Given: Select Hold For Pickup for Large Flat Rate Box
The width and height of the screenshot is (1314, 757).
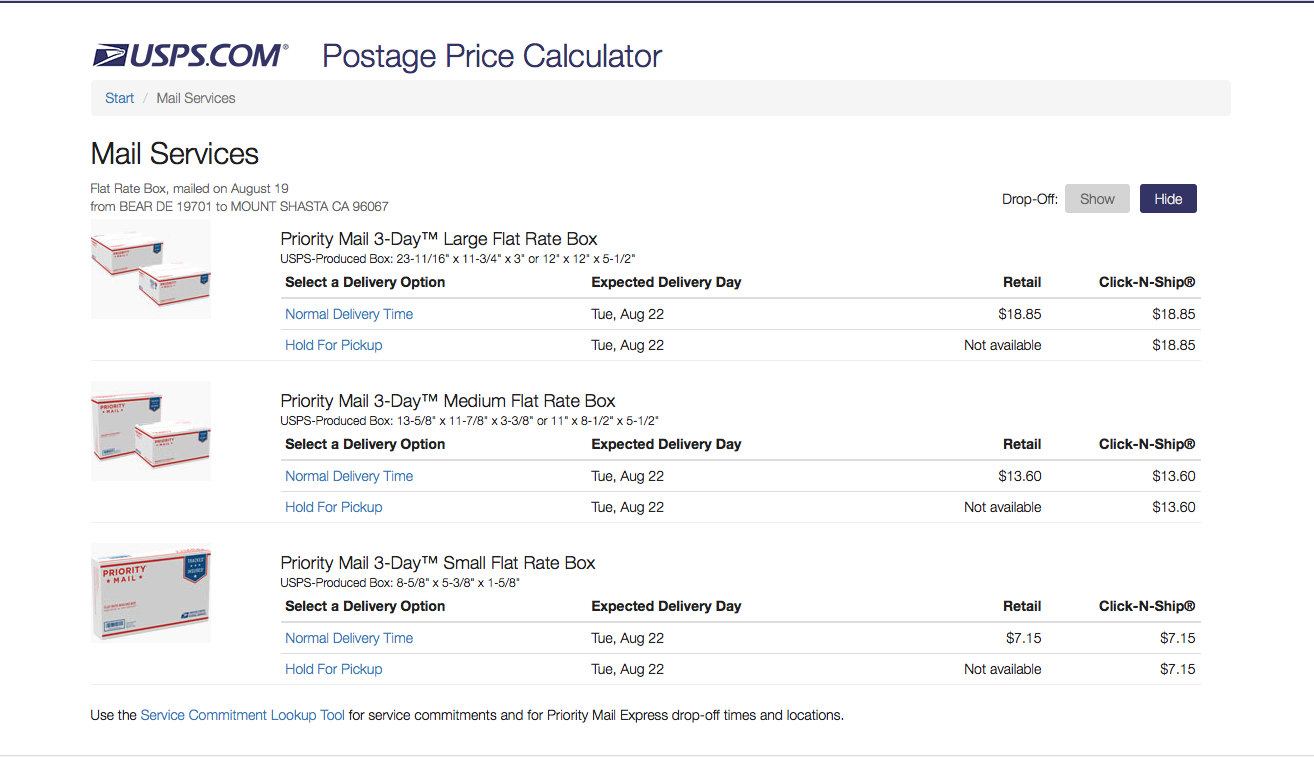Looking at the screenshot, I should coord(334,345).
